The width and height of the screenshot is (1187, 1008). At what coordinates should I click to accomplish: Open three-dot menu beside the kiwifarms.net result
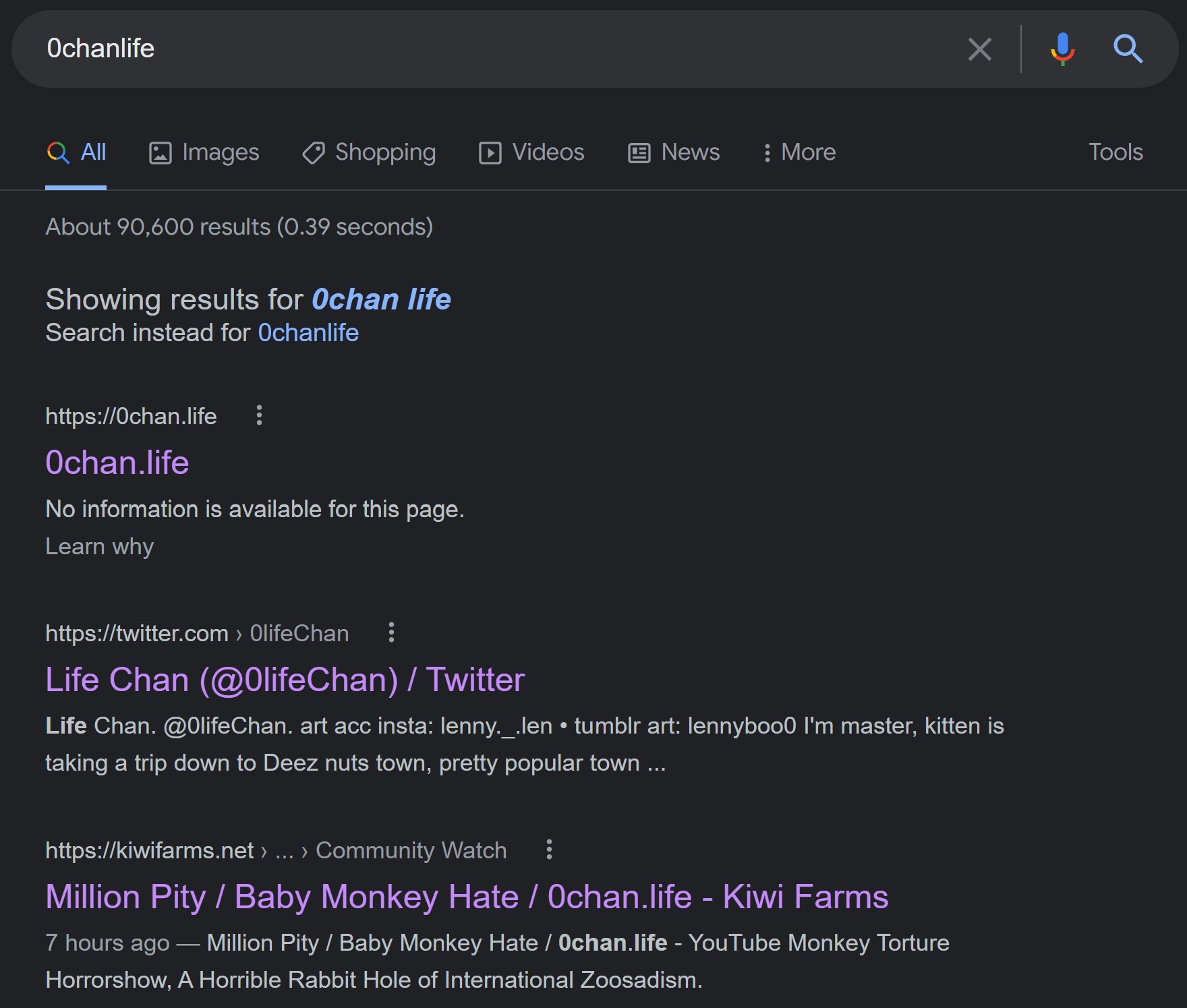pos(549,850)
